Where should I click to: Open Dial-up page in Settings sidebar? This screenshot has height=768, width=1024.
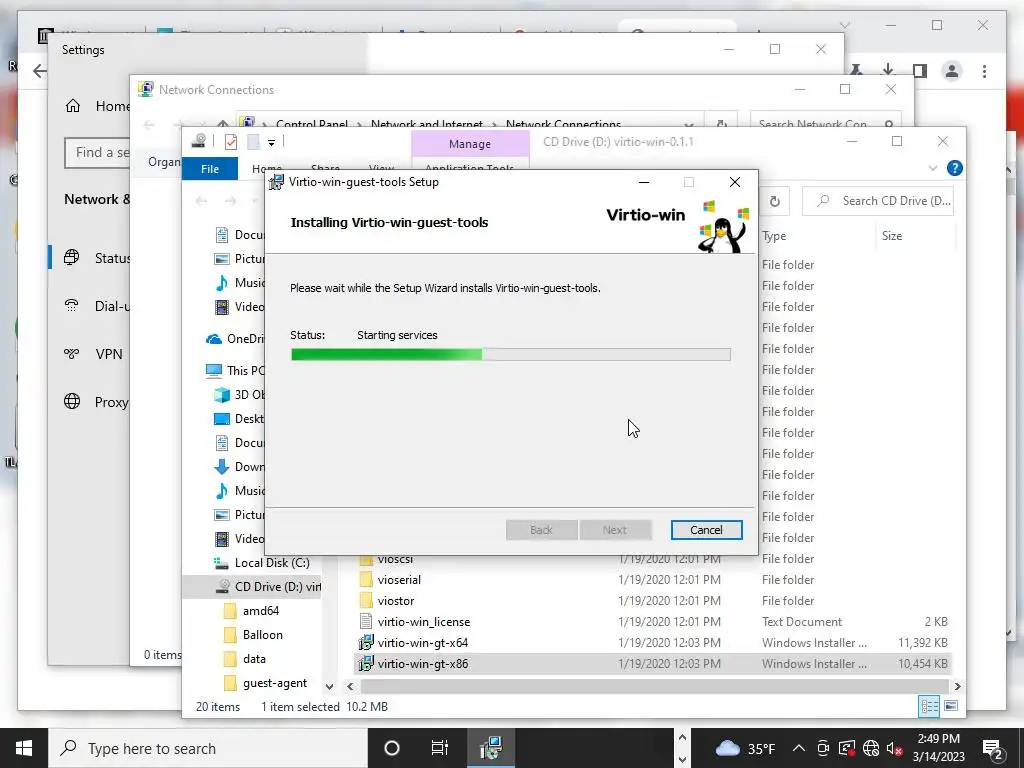tap(97, 306)
